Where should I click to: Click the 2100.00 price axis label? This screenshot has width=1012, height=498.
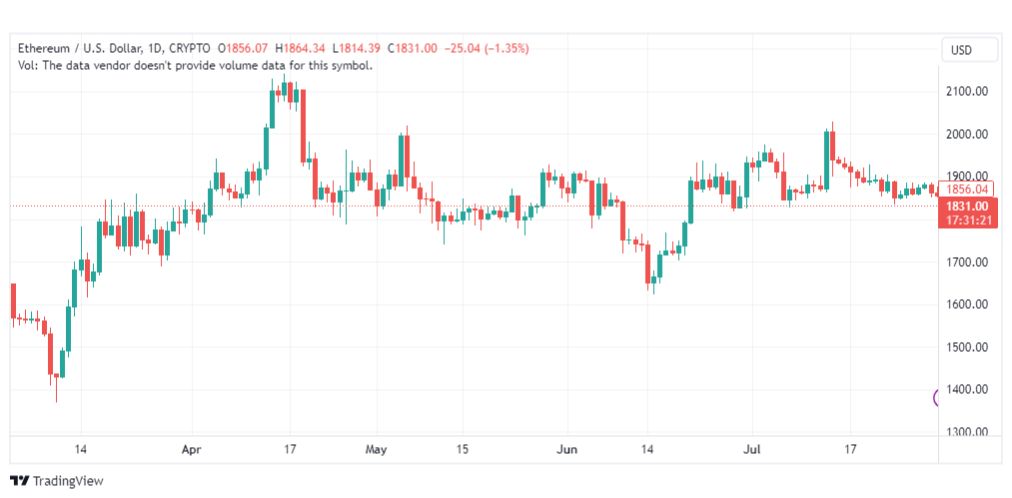[966, 92]
